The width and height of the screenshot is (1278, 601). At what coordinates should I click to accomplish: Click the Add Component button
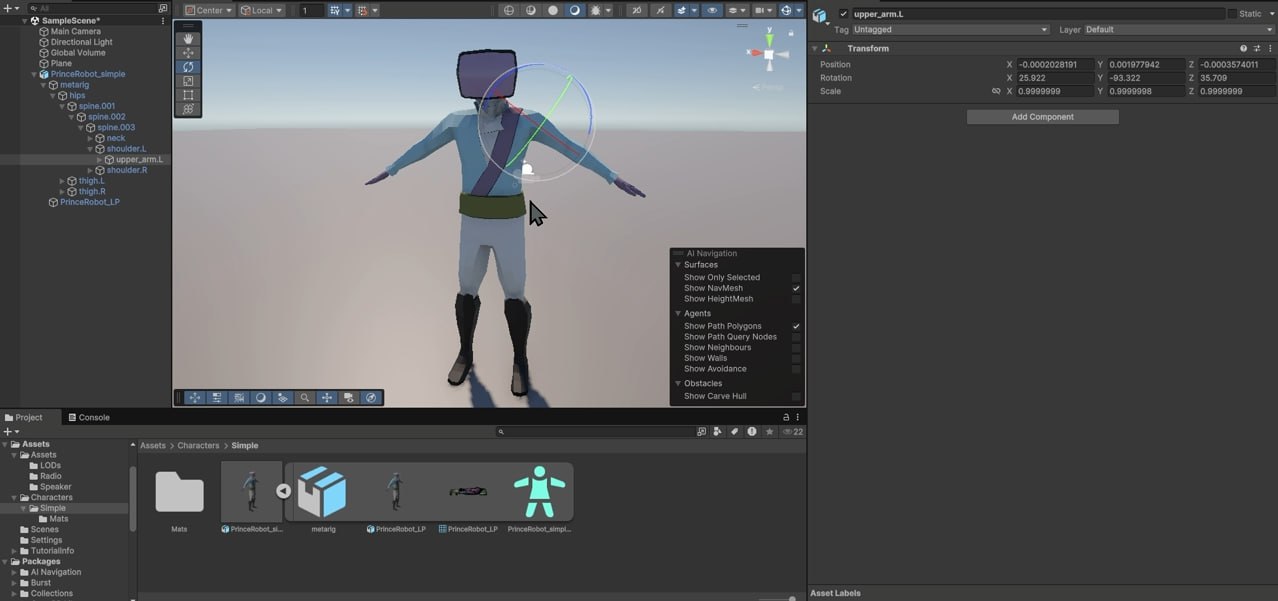click(1042, 117)
